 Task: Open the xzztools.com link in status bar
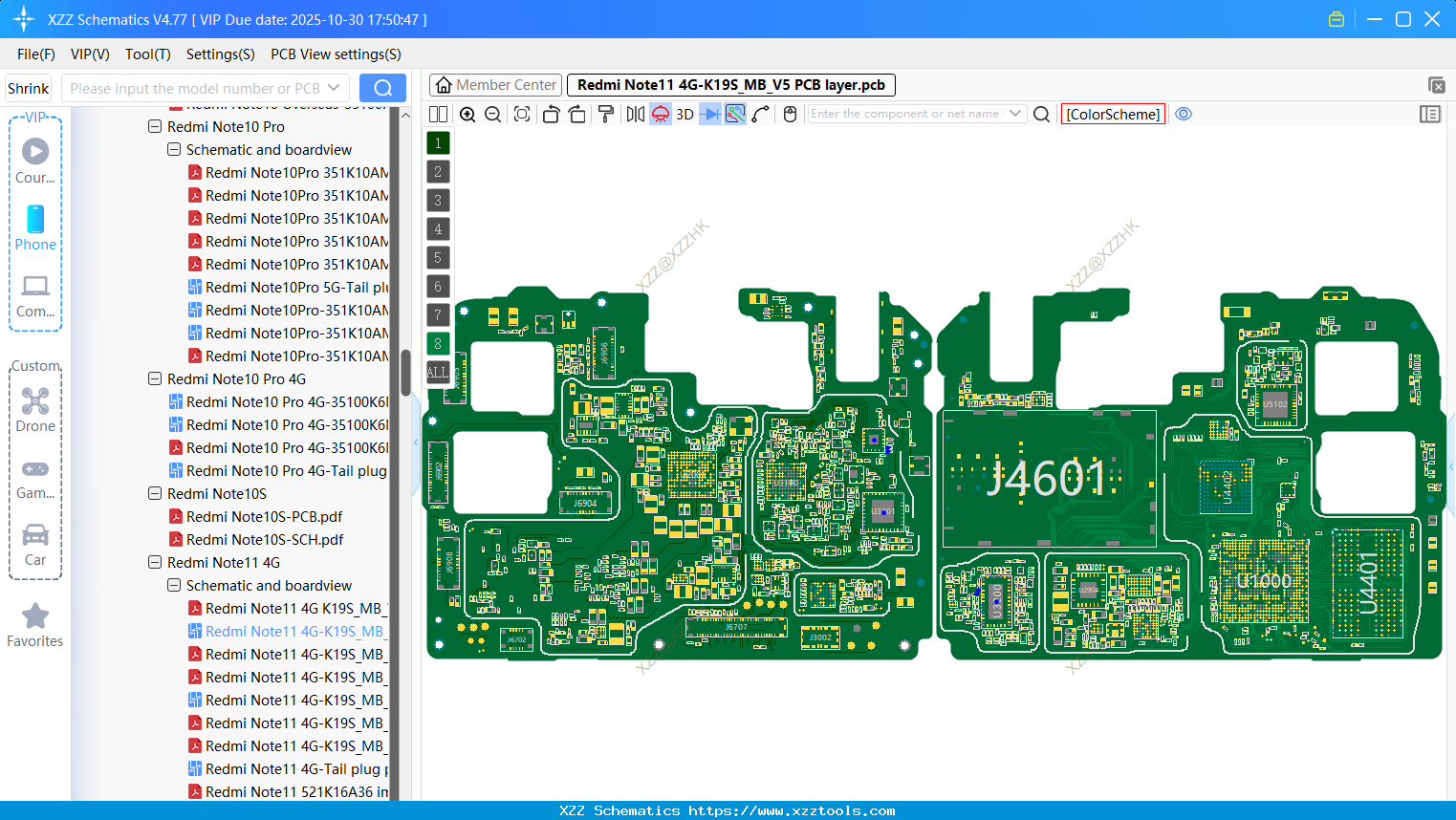coord(792,810)
